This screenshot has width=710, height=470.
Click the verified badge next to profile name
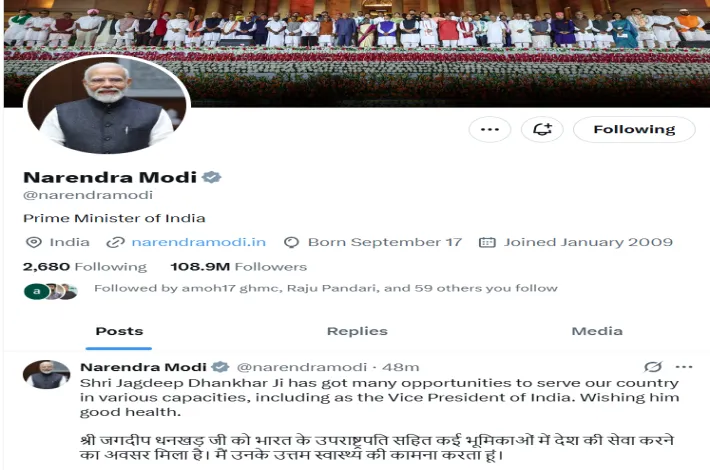tap(211, 177)
